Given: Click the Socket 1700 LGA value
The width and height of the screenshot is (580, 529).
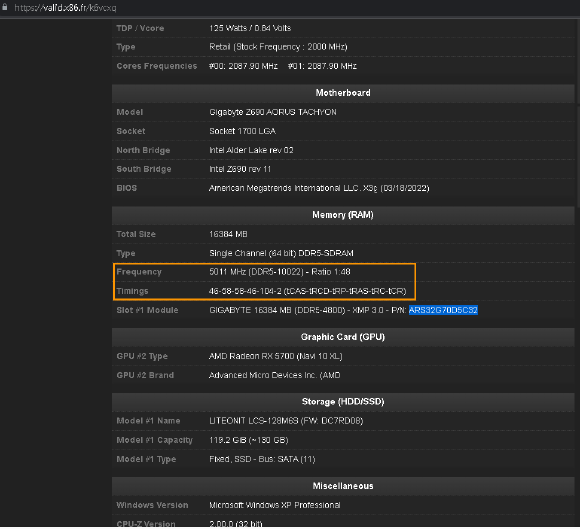Looking at the screenshot, I should pos(243,131).
